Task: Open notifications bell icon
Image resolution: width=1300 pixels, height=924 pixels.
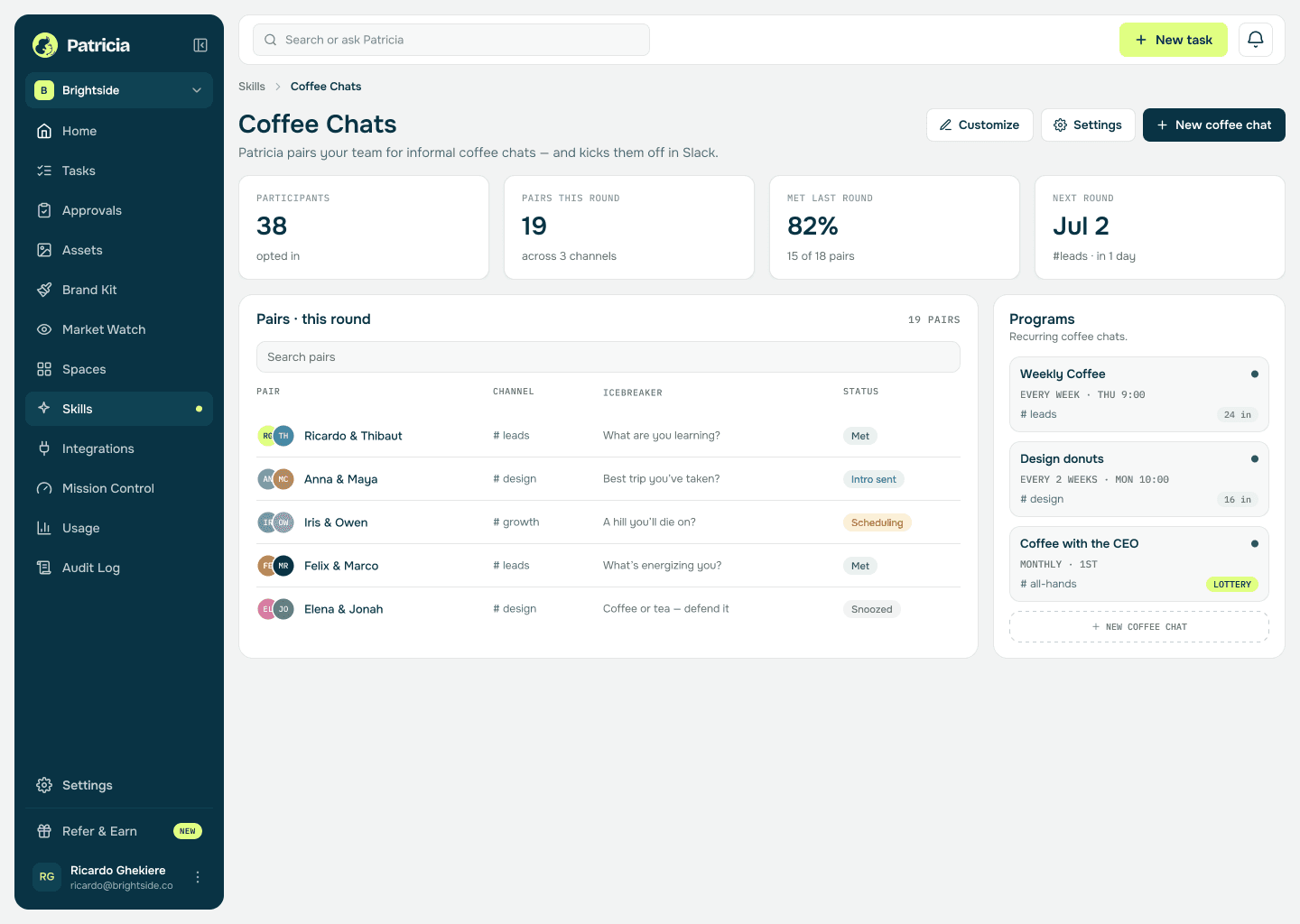Action: click(x=1255, y=40)
